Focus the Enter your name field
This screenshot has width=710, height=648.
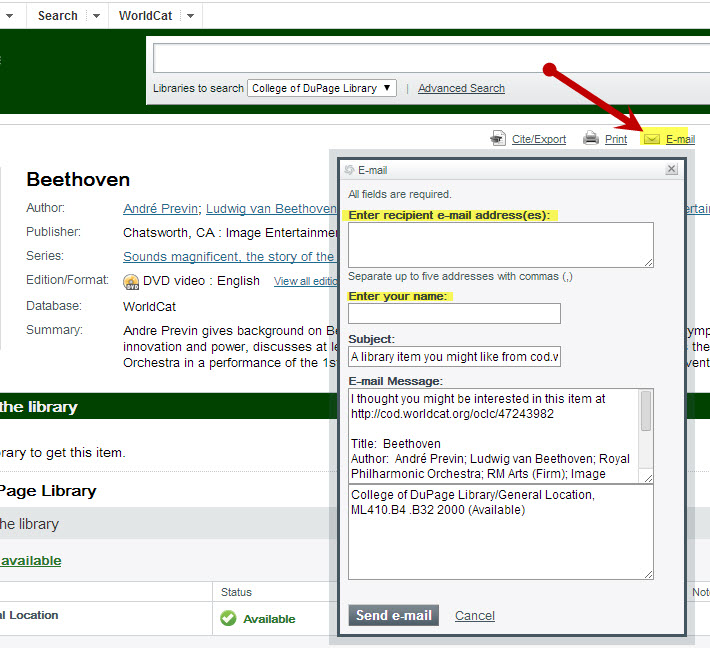[x=454, y=313]
